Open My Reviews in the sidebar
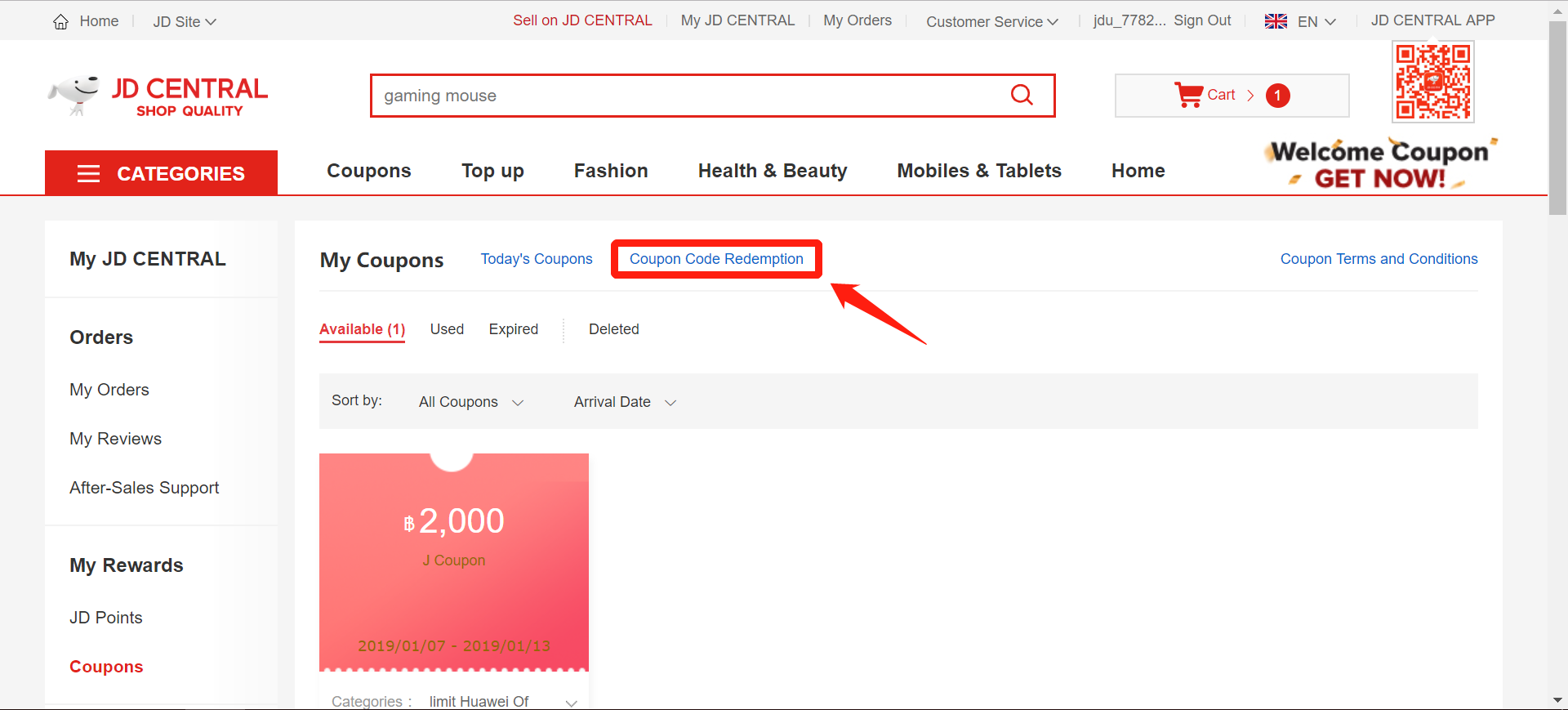Image resolution: width=1568 pixels, height=710 pixels. click(115, 439)
